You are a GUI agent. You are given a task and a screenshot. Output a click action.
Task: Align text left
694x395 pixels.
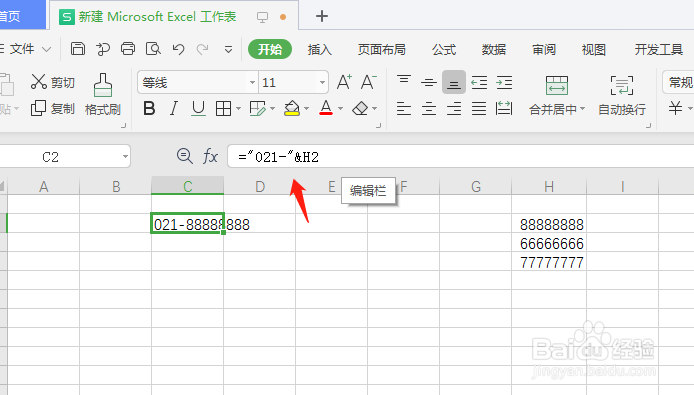tap(404, 108)
